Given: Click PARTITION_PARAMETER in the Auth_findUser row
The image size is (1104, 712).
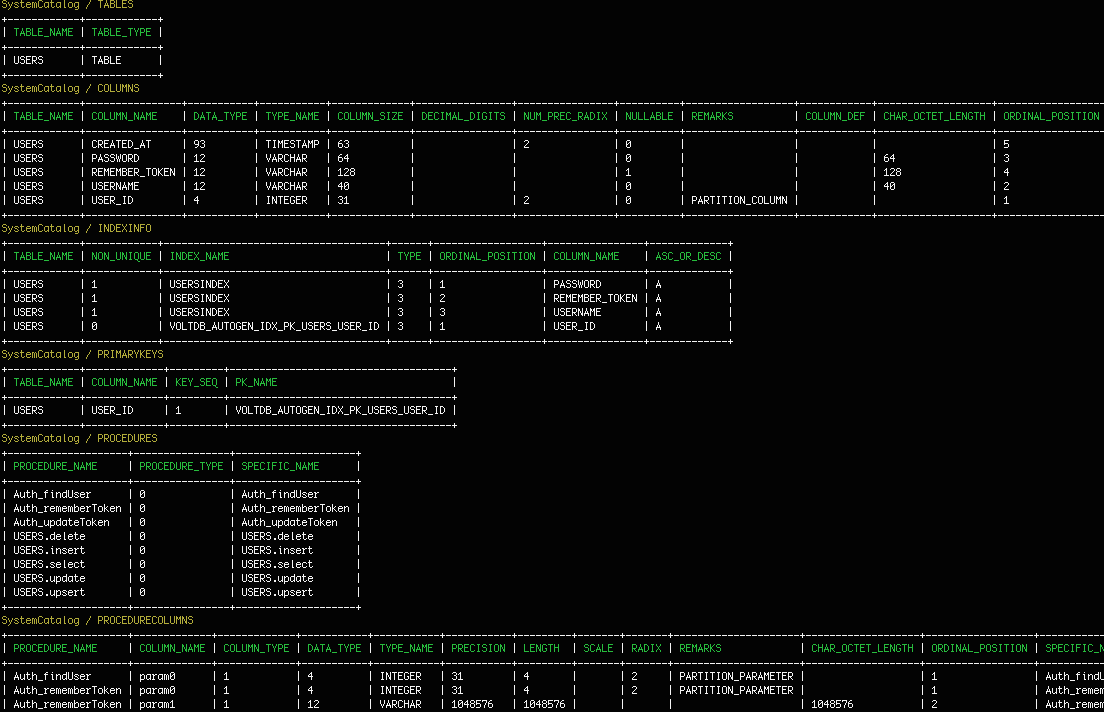Looking at the screenshot, I should pyautogui.click(x=736, y=677).
